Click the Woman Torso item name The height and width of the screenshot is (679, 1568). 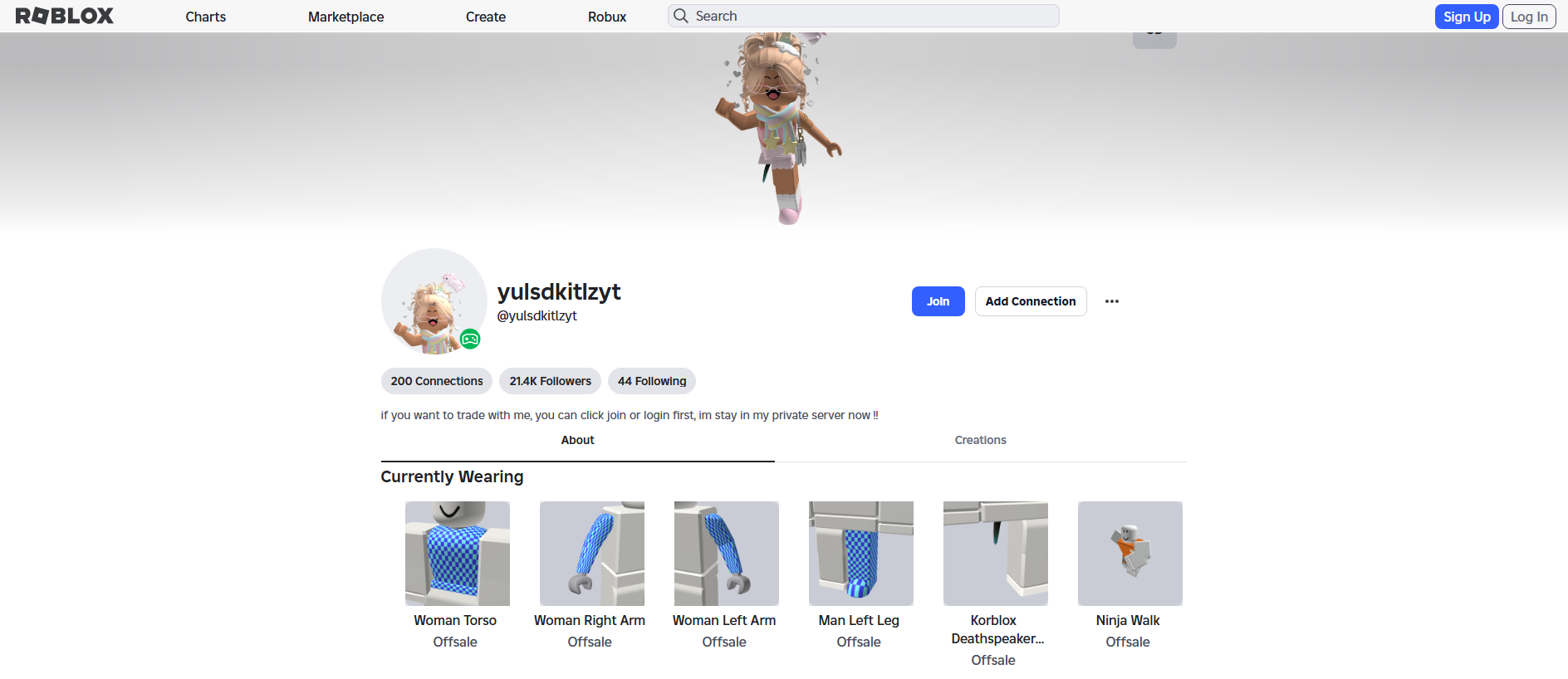click(x=455, y=621)
